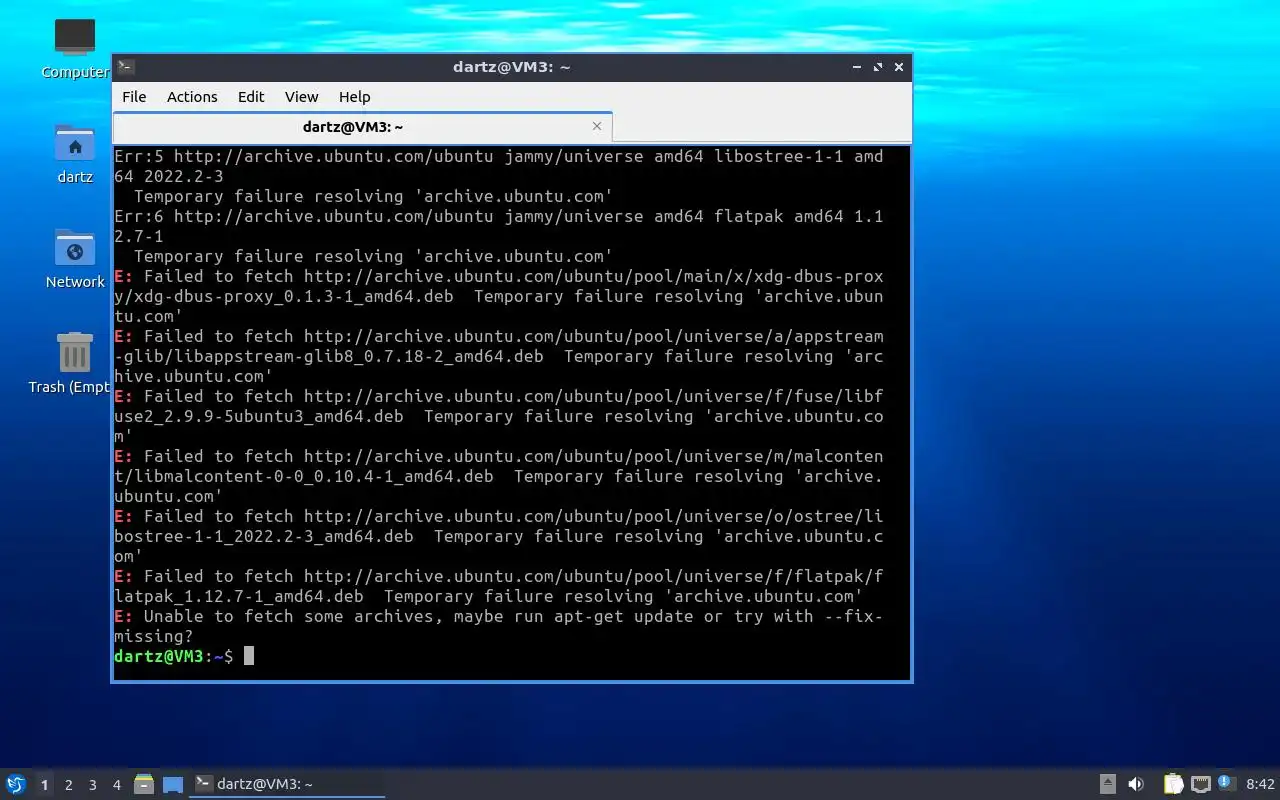Open the View menu
This screenshot has height=800, width=1280.
click(x=301, y=97)
